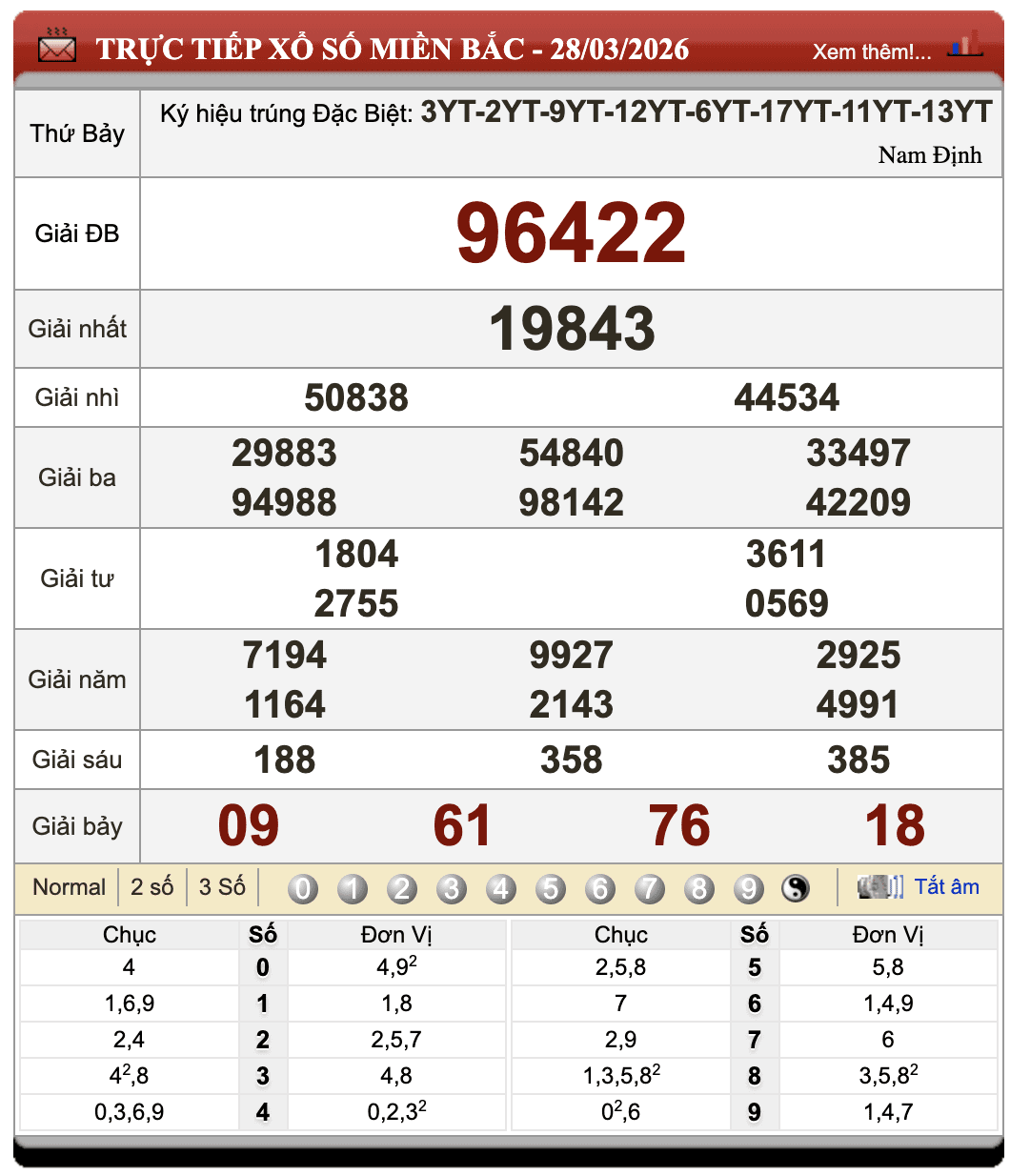Click the Nam Định province label
Screen dimensions: 1010x1176
[x=930, y=155]
